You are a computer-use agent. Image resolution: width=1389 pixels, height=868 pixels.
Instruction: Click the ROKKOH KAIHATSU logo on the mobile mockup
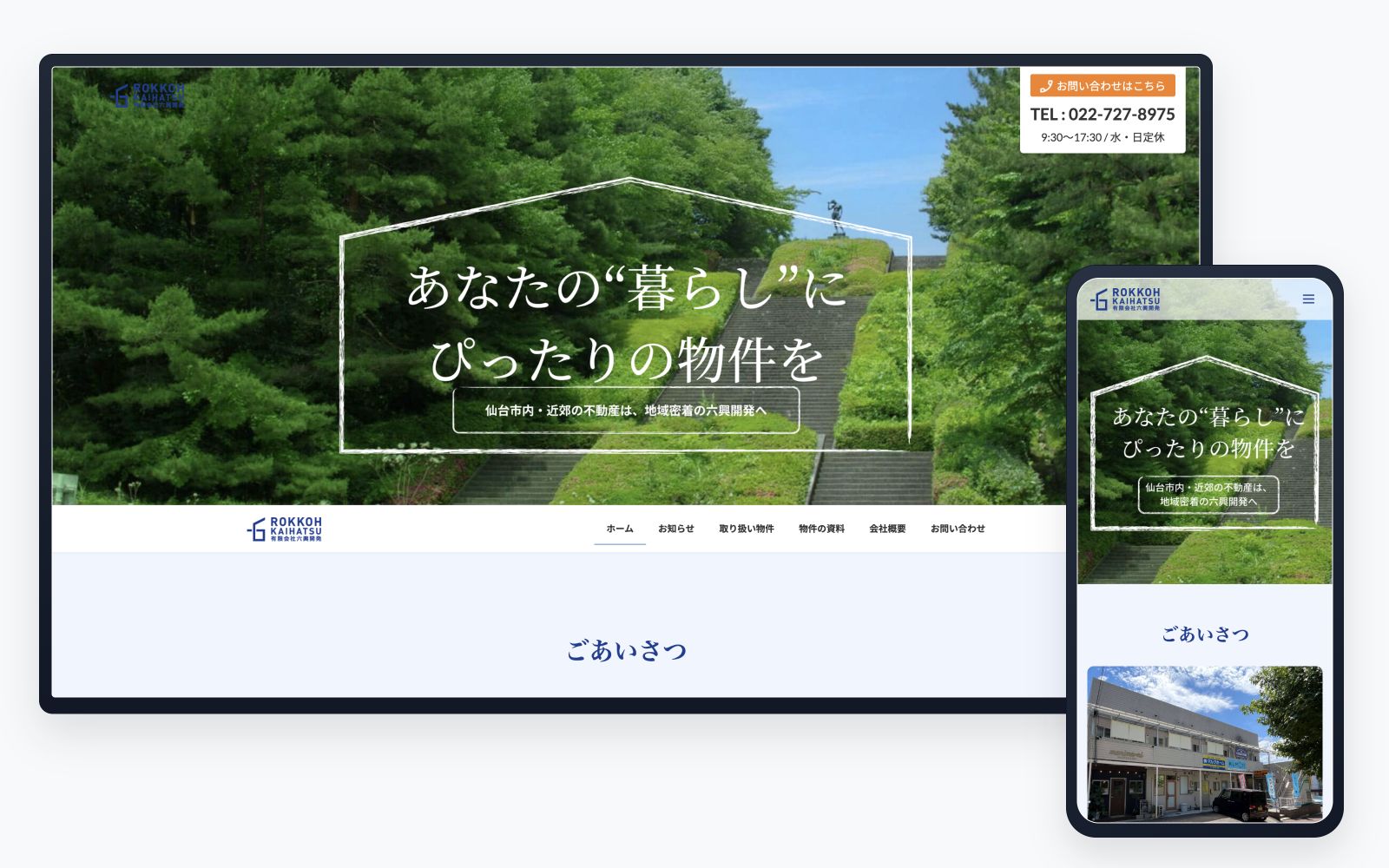(1125, 299)
